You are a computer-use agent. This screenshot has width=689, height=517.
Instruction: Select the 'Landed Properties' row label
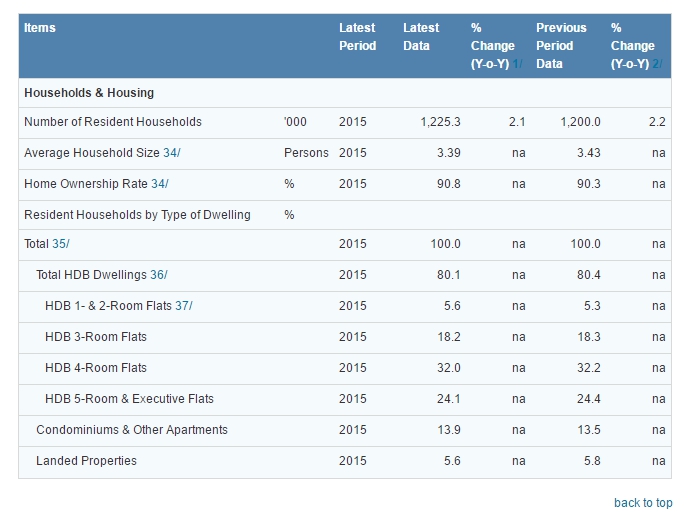86,461
